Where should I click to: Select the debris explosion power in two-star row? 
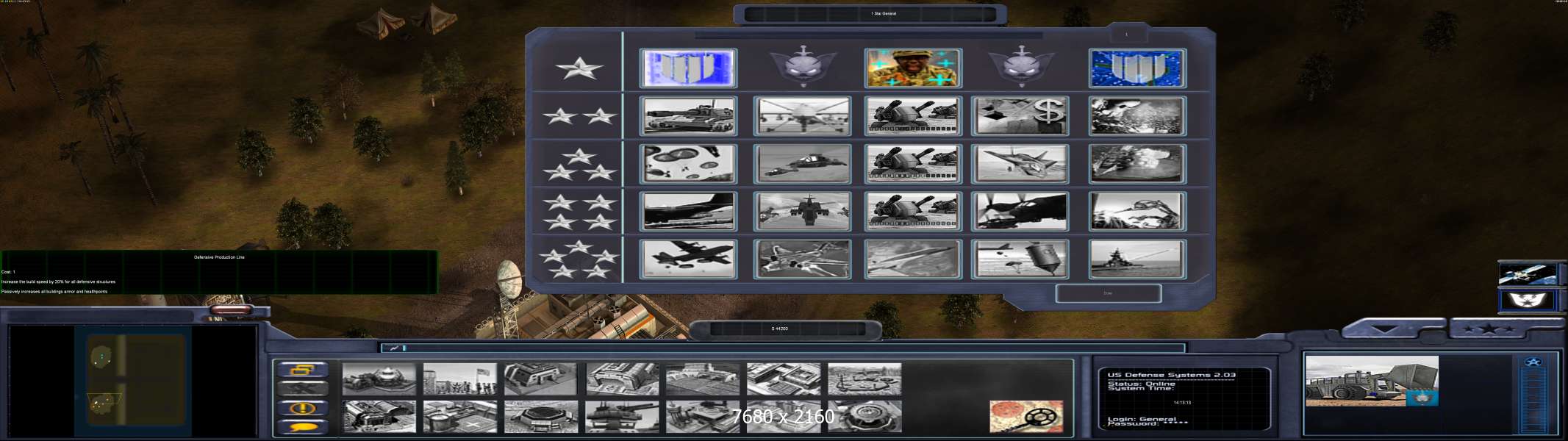[x=1136, y=116]
